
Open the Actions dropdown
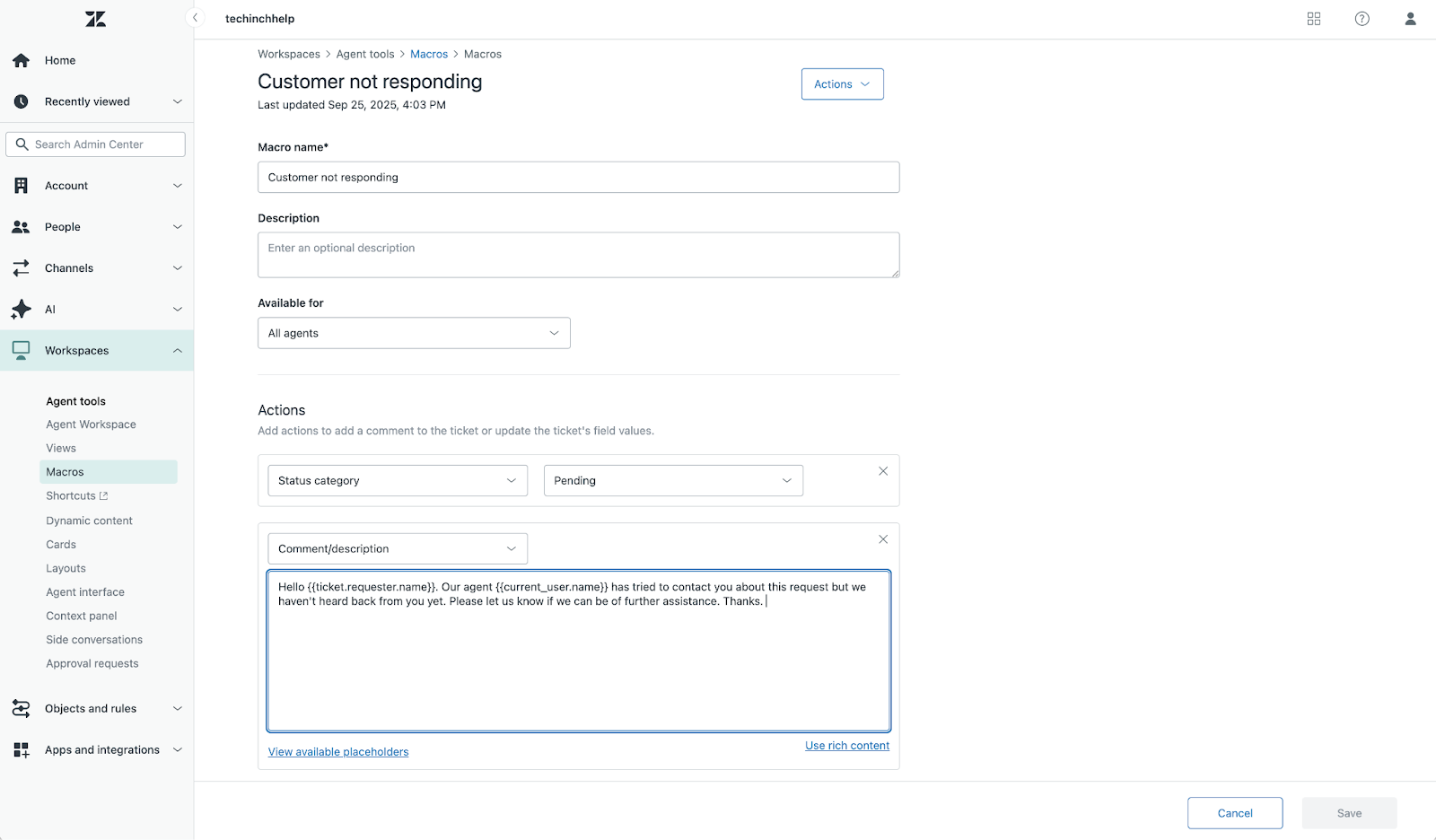coord(841,83)
